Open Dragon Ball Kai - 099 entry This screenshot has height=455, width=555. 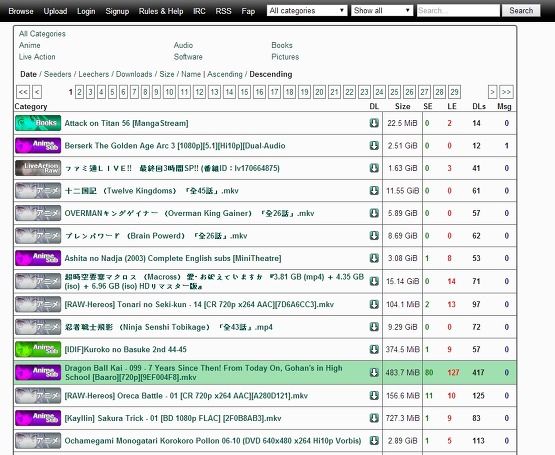[203, 372]
